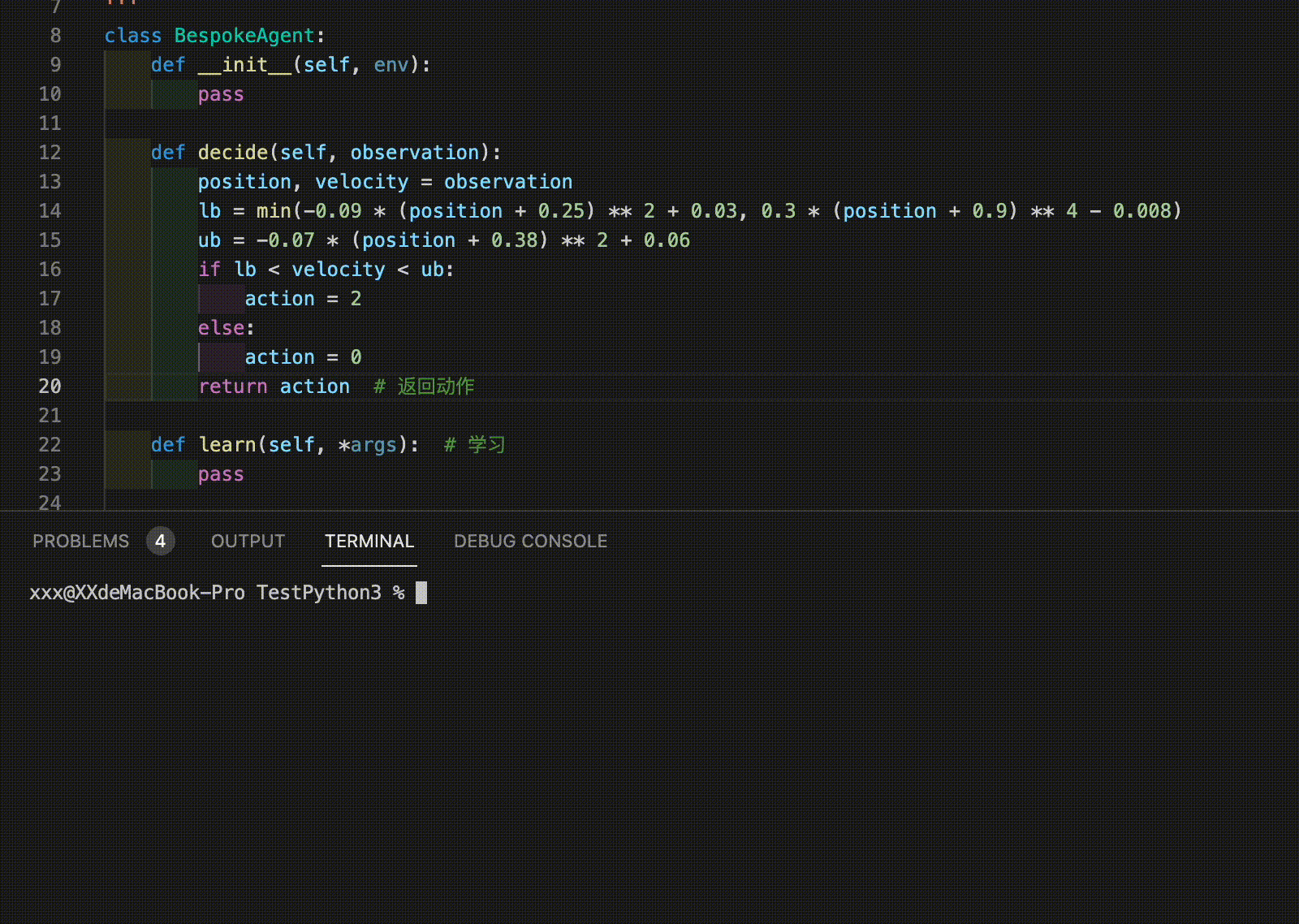
Task: Click the '# 返回动作' comment
Action: tap(424, 386)
